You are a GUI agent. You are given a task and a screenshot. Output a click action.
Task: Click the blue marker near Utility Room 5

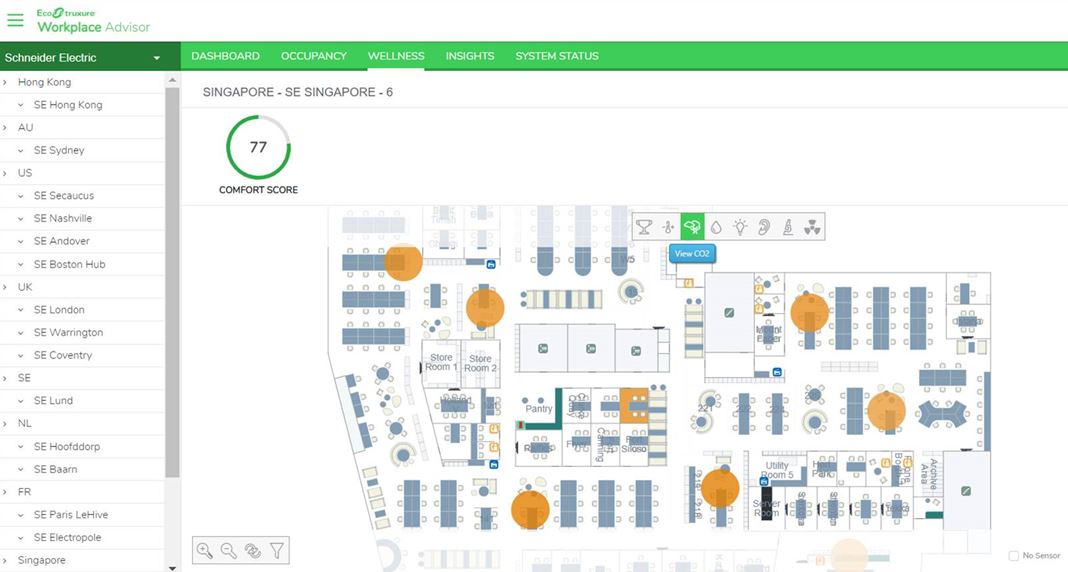pos(764,481)
